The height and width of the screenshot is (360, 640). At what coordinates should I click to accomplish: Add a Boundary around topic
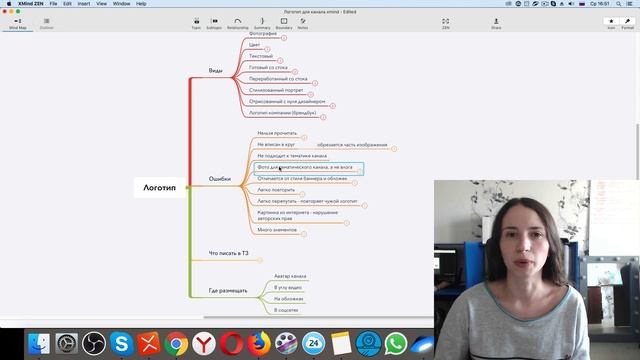tap(284, 24)
